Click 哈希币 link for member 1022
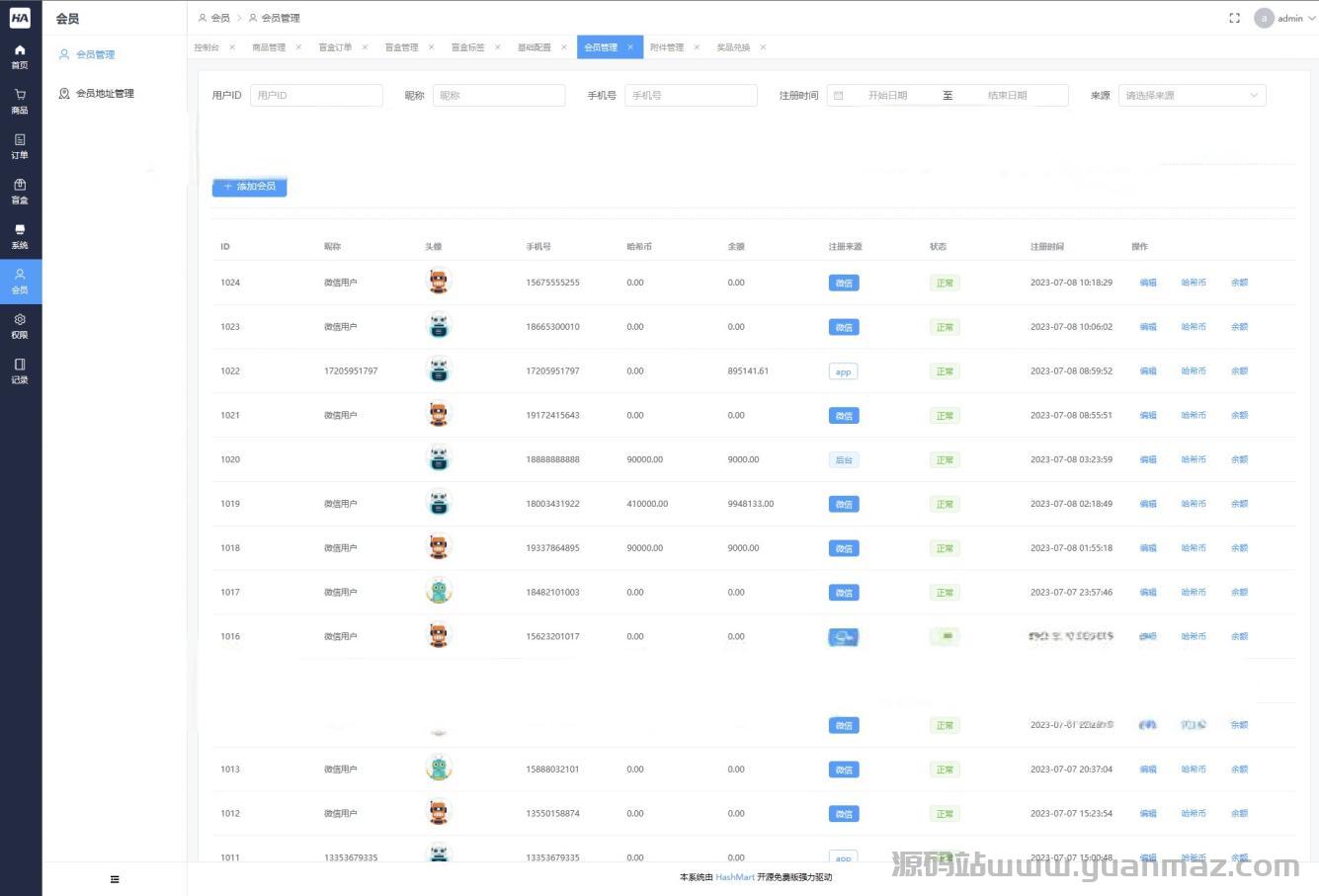1319x896 pixels. coord(1193,371)
